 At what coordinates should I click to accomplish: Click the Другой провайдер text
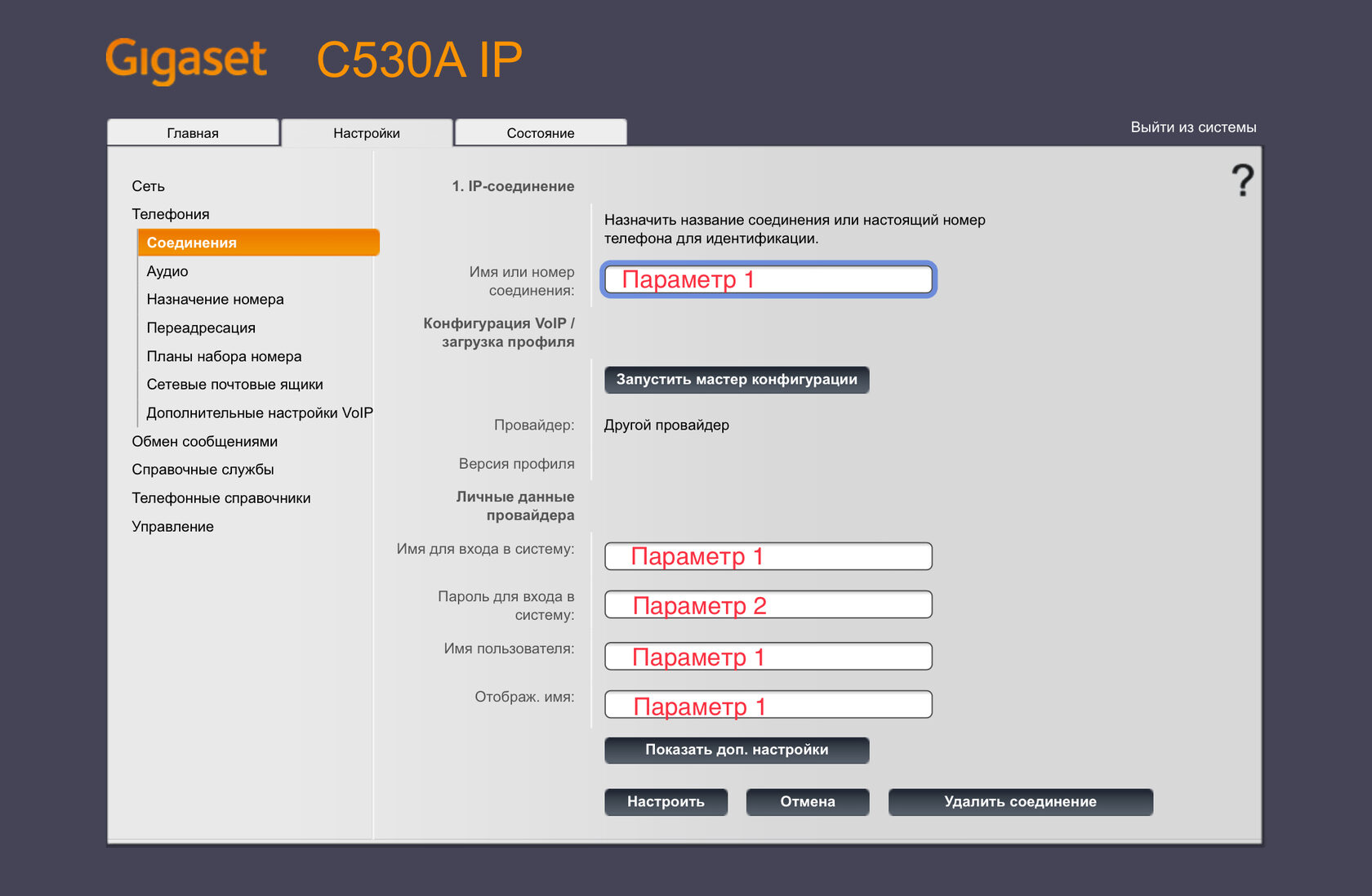(666, 426)
